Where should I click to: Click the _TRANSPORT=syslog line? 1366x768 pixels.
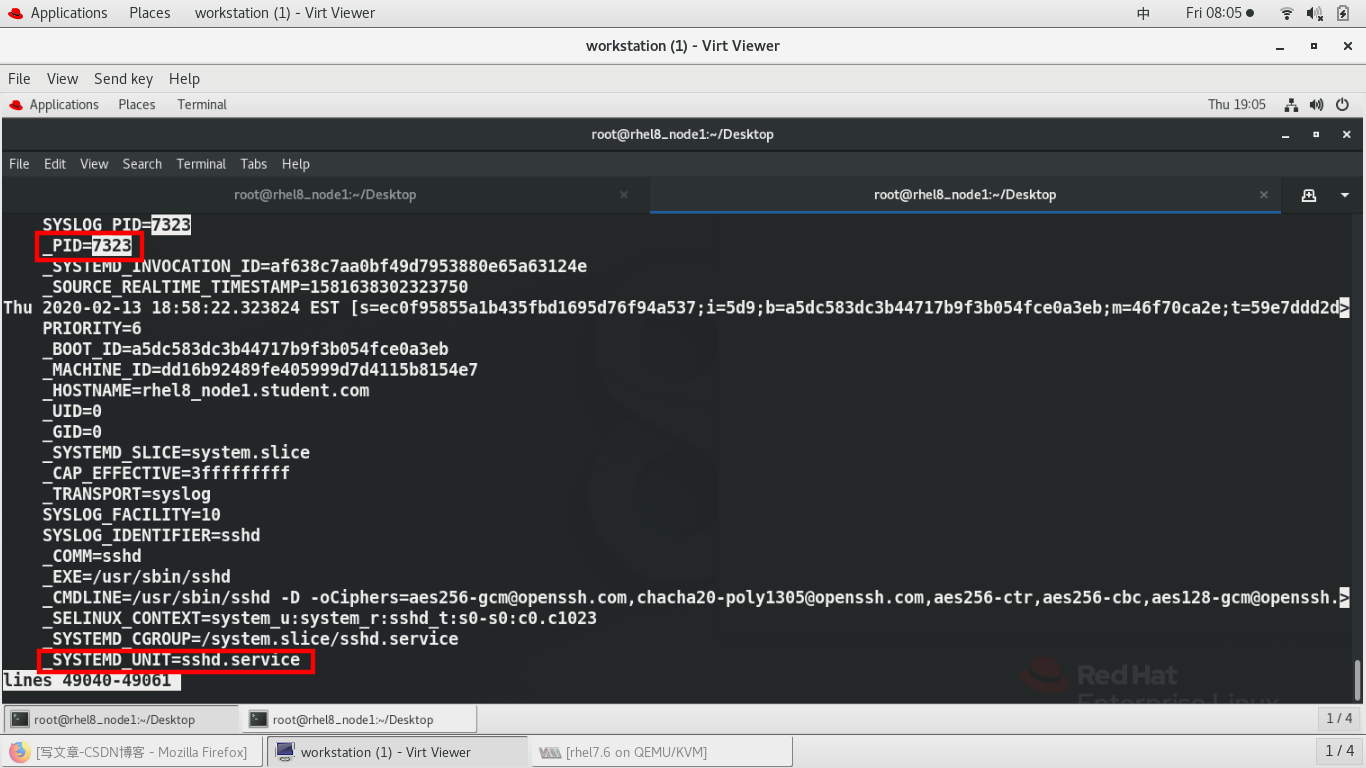(126, 494)
